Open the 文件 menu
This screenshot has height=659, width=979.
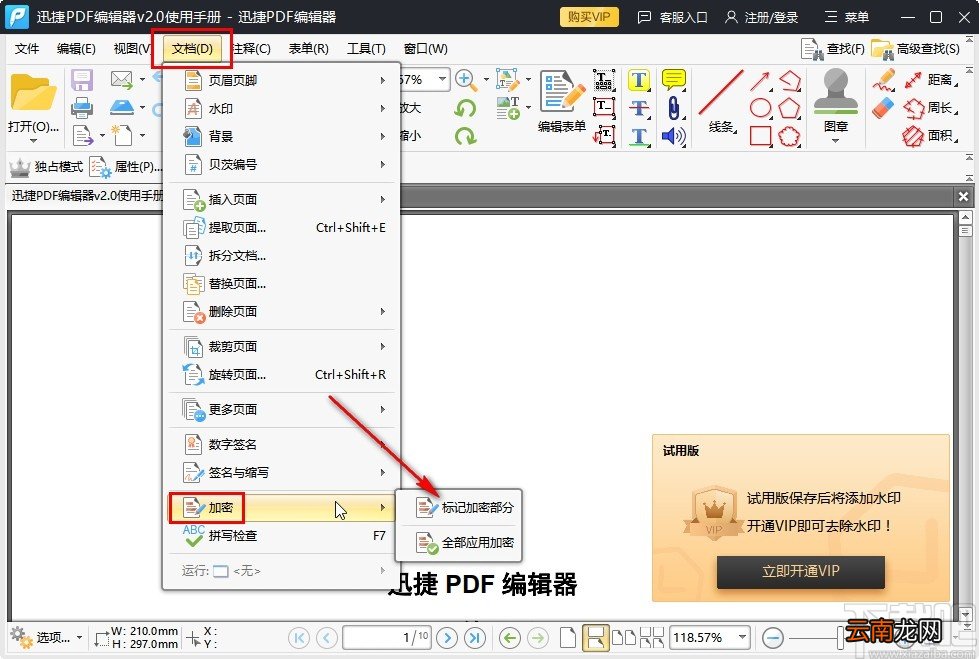pyautogui.click(x=27, y=49)
